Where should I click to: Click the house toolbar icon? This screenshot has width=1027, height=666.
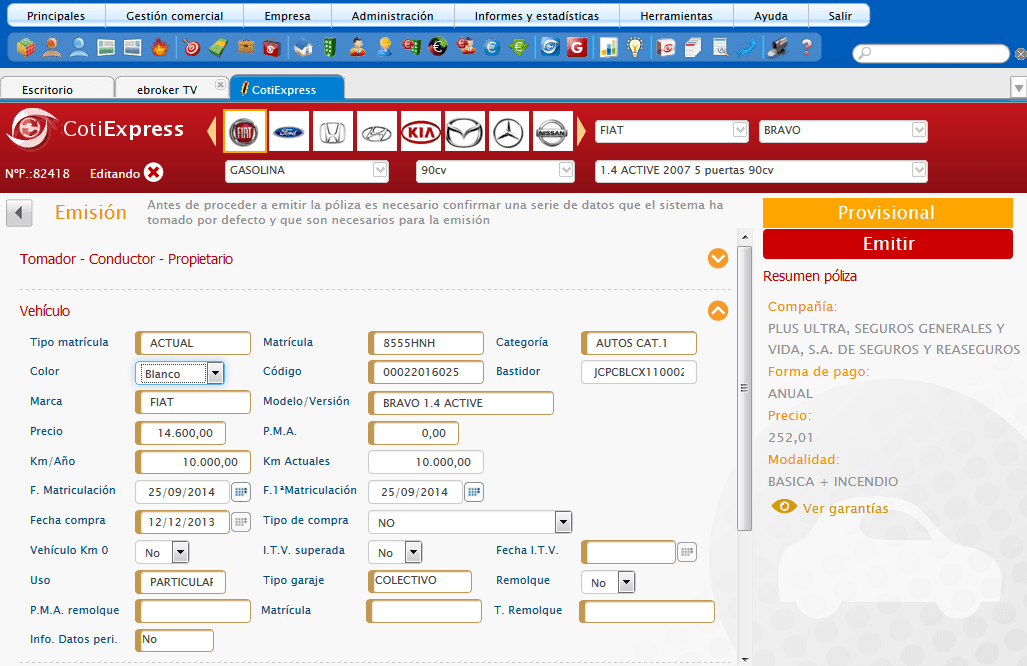click(x=303, y=47)
